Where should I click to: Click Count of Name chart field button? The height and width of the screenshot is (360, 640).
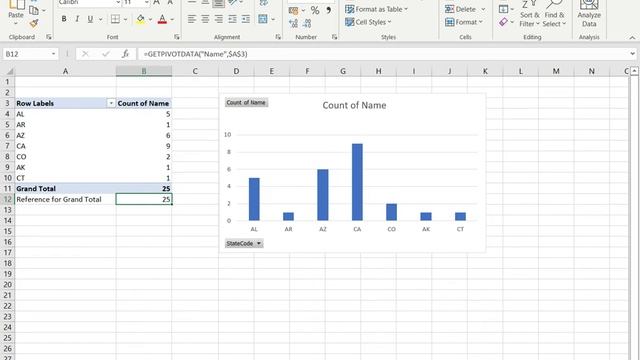click(x=246, y=102)
